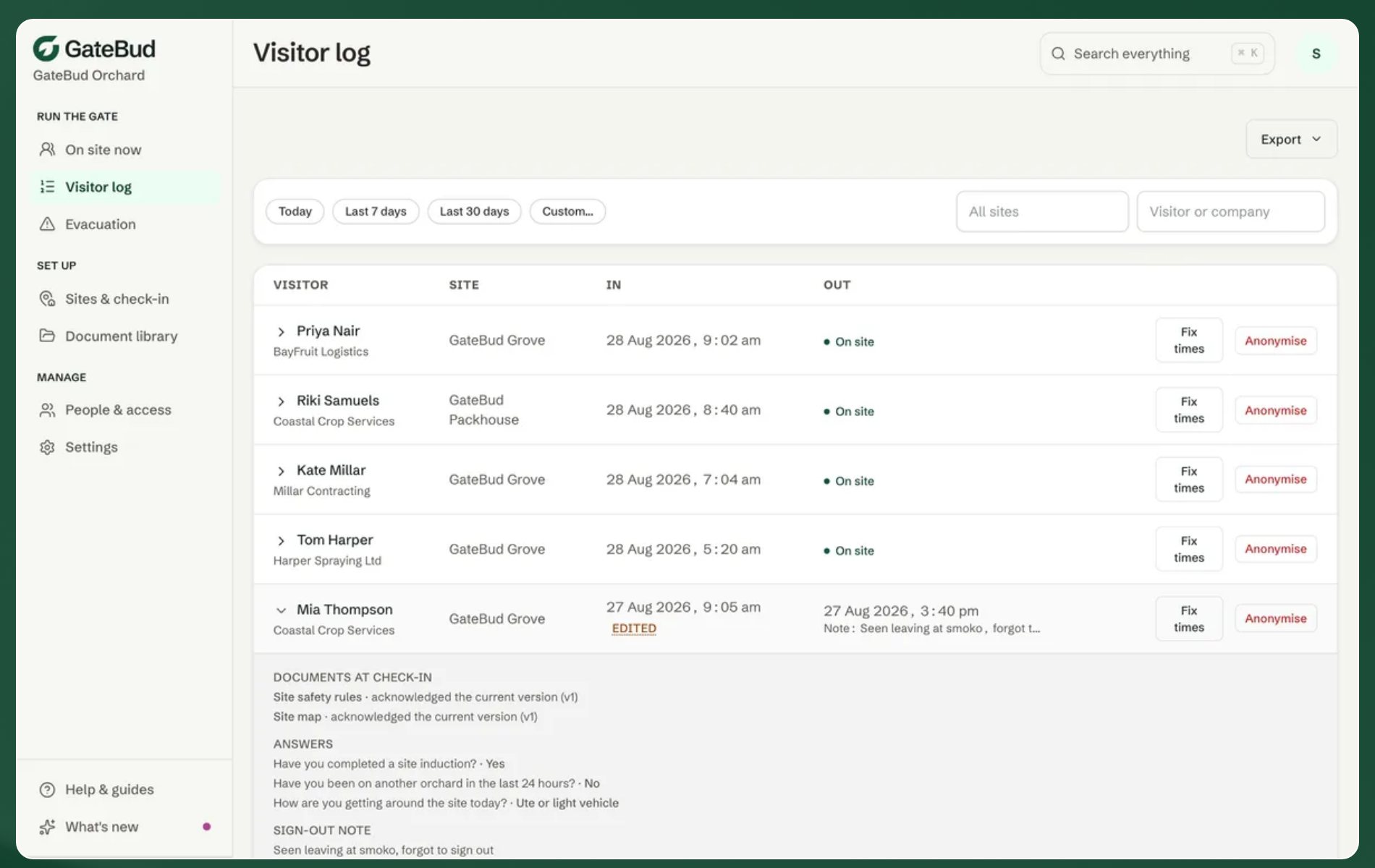Click Millar Contracting company text
Image resolution: width=1375 pixels, height=868 pixels.
(x=321, y=491)
